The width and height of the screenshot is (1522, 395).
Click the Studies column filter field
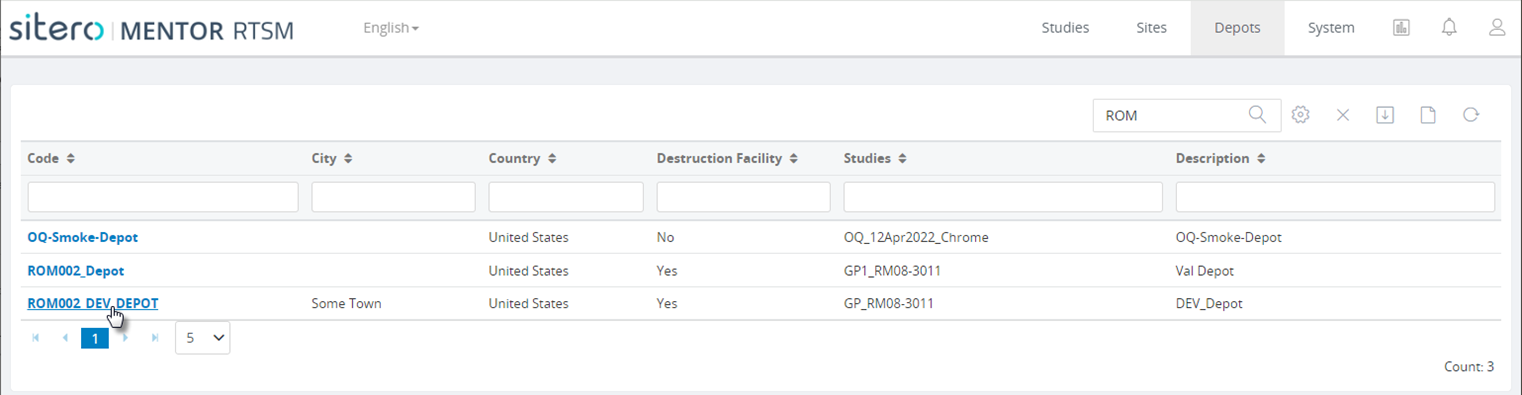coord(1003,197)
